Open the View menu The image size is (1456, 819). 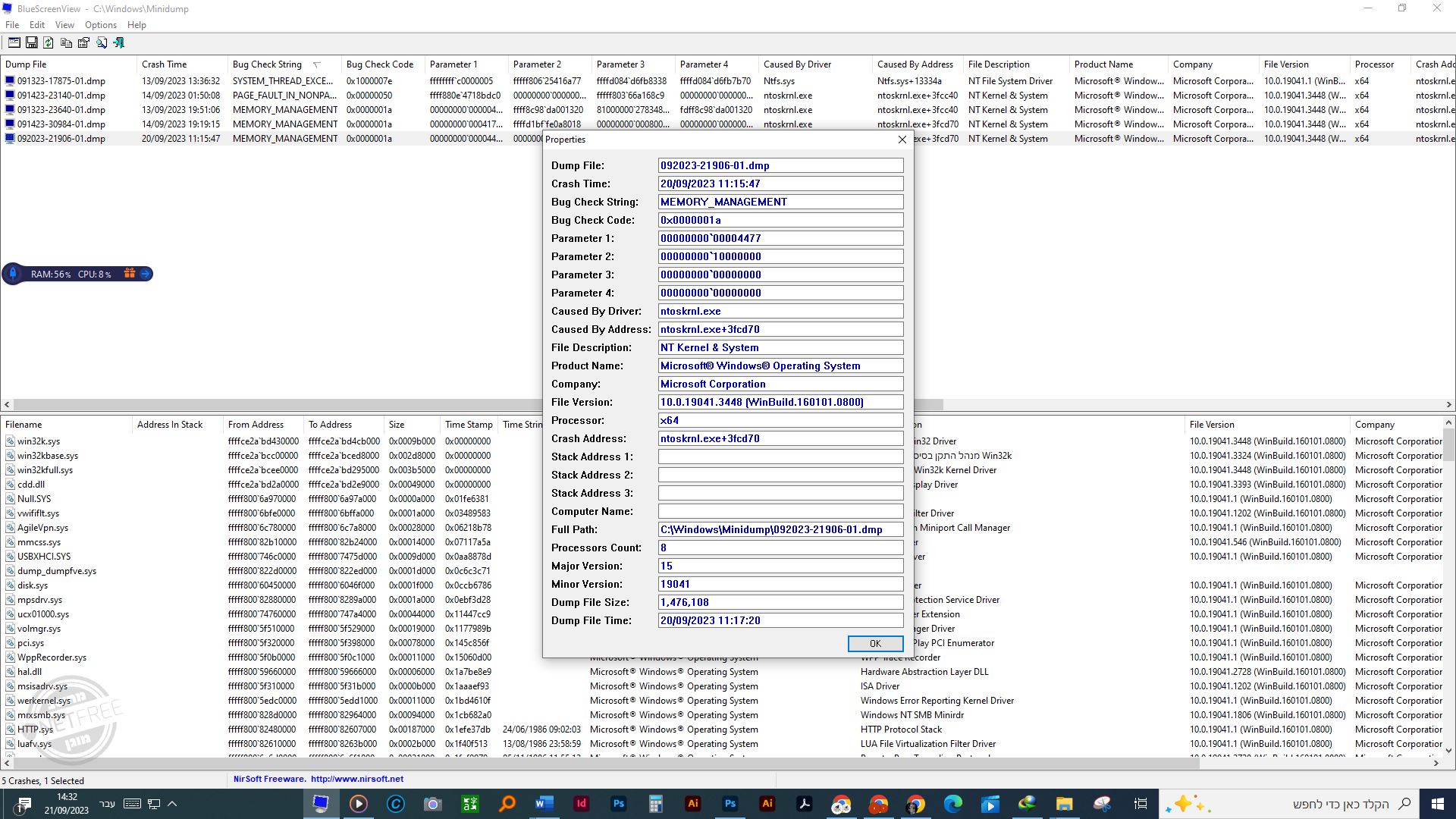(64, 25)
